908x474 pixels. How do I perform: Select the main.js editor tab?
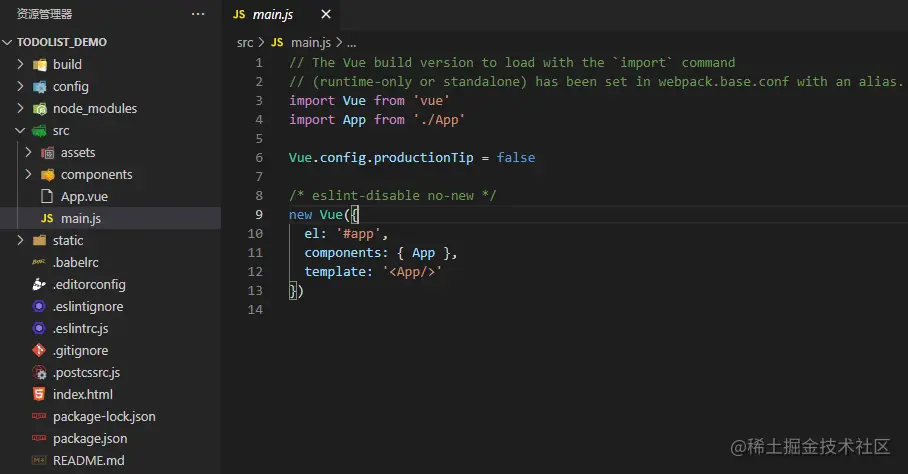[x=283, y=14]
